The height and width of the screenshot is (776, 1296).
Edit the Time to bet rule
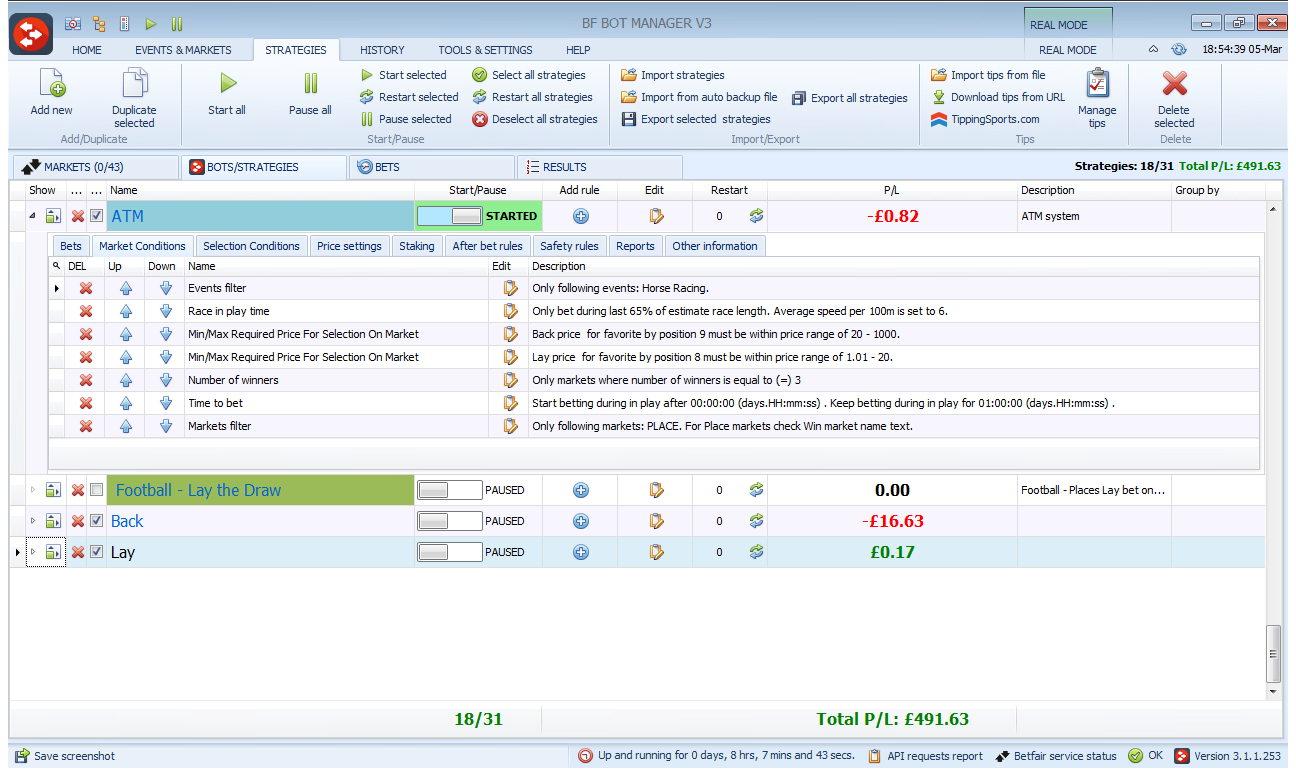[510, 403]
